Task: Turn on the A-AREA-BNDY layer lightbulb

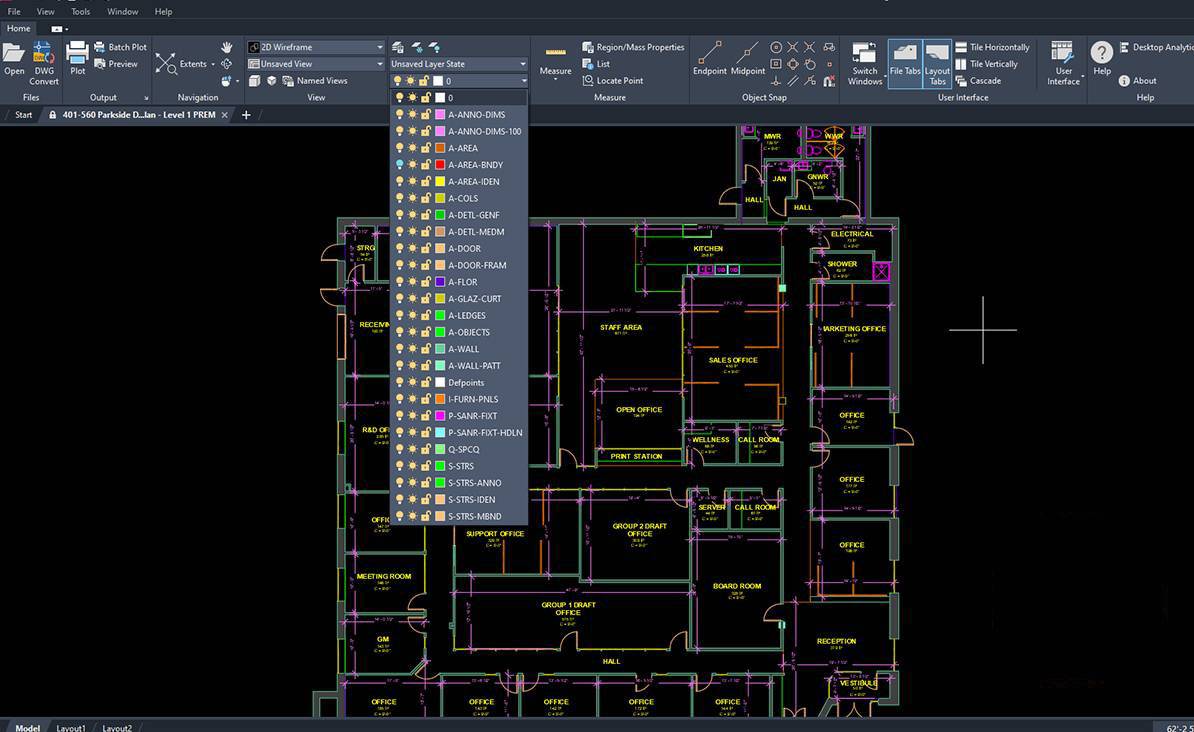Action: (x=399, y=165)
